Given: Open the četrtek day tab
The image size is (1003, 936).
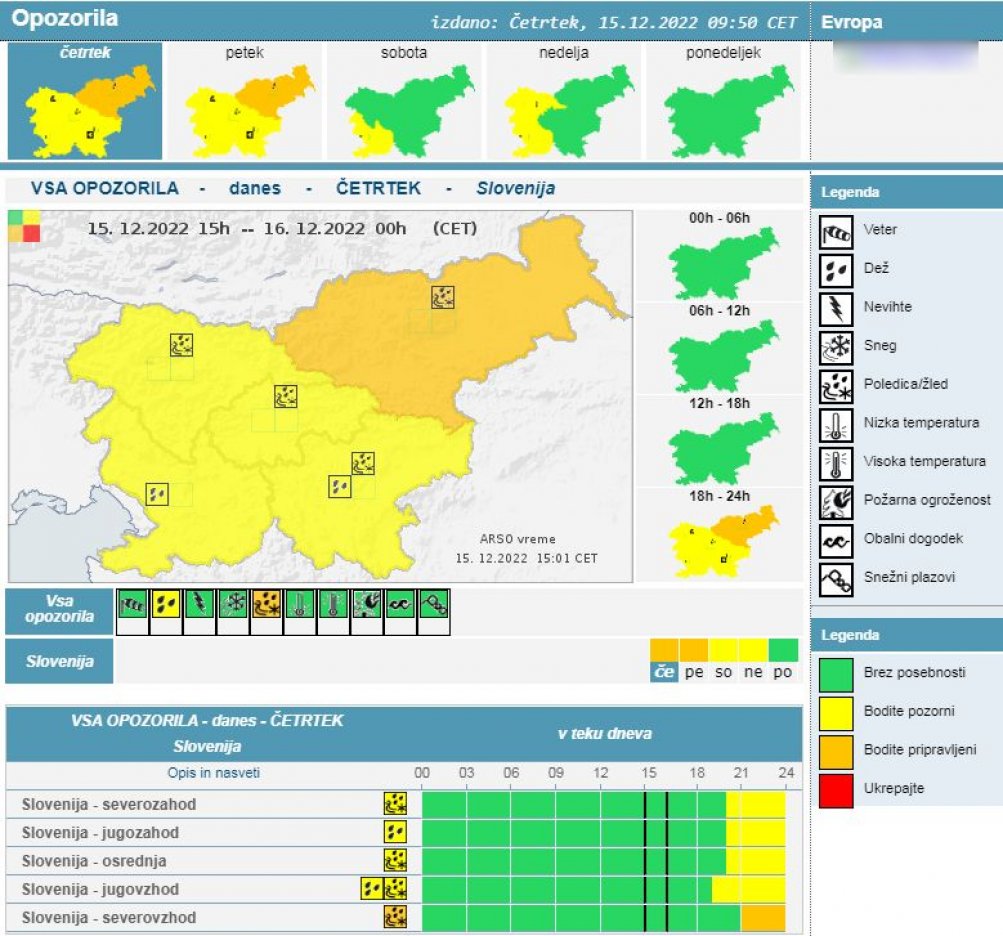Looking at the screenshot, I should 84,100.
